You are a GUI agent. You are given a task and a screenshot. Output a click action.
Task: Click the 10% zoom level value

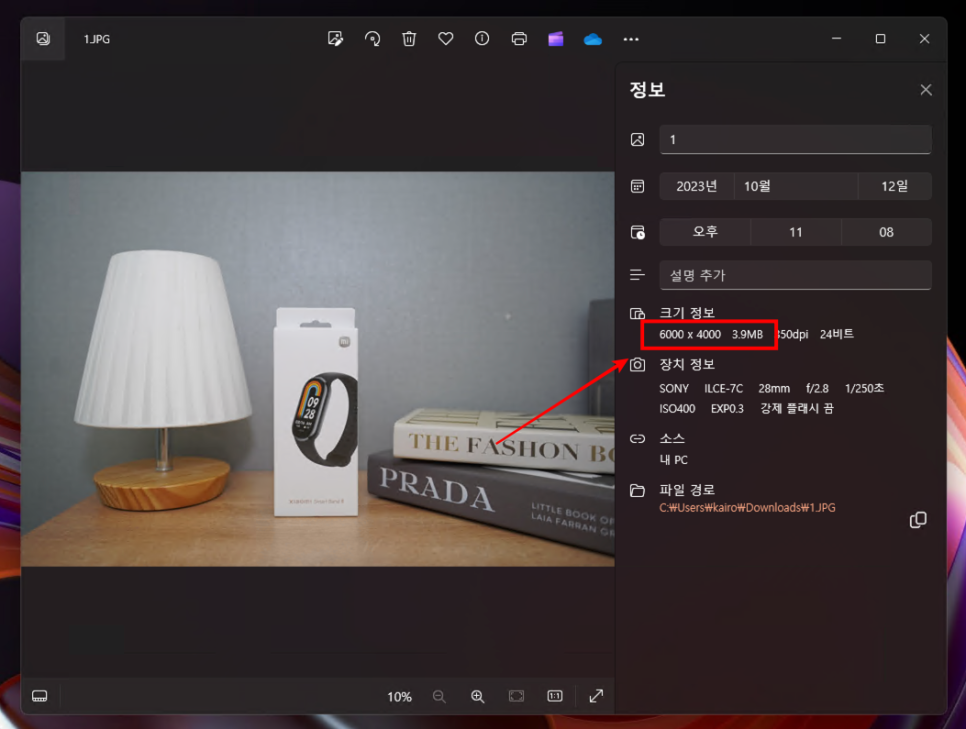(x=399, y=697)
